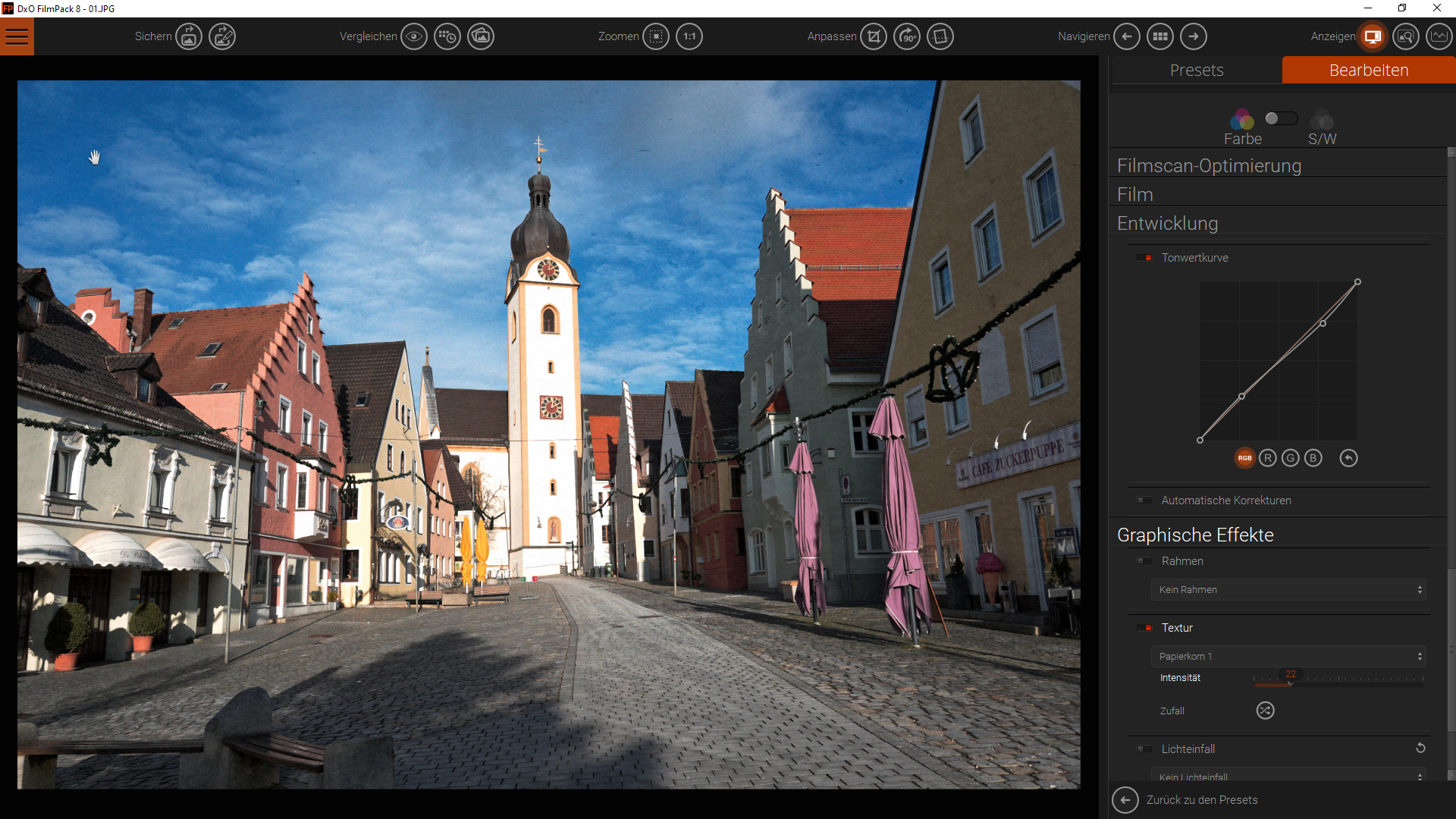Switch to the Presets tab
The width and height of the screenshot is (1456, 819).
(1196, 70)
